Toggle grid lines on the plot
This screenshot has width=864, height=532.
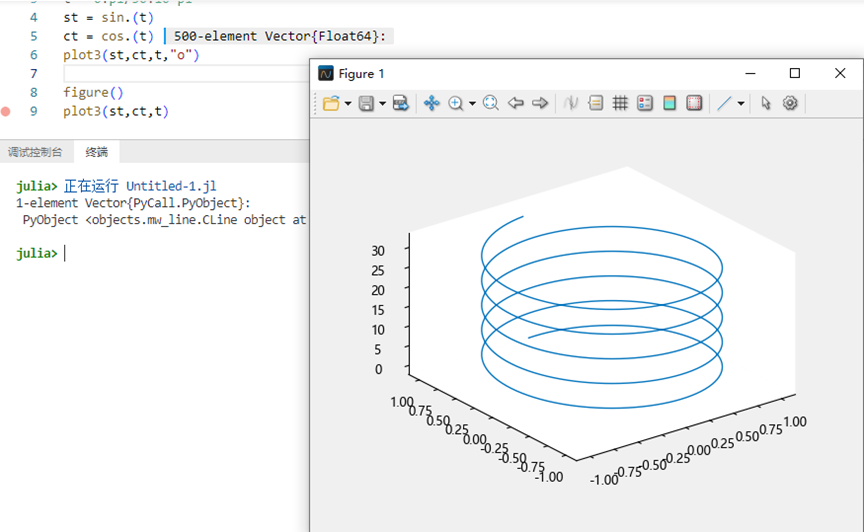point(620,103)
